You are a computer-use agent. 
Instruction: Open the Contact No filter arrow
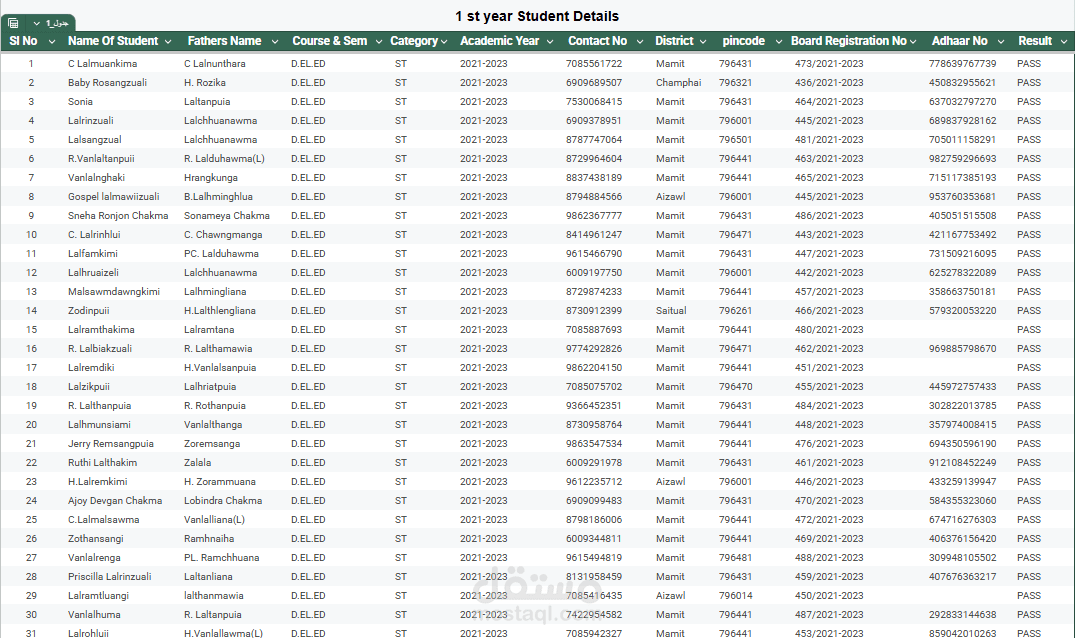(640, 42)
